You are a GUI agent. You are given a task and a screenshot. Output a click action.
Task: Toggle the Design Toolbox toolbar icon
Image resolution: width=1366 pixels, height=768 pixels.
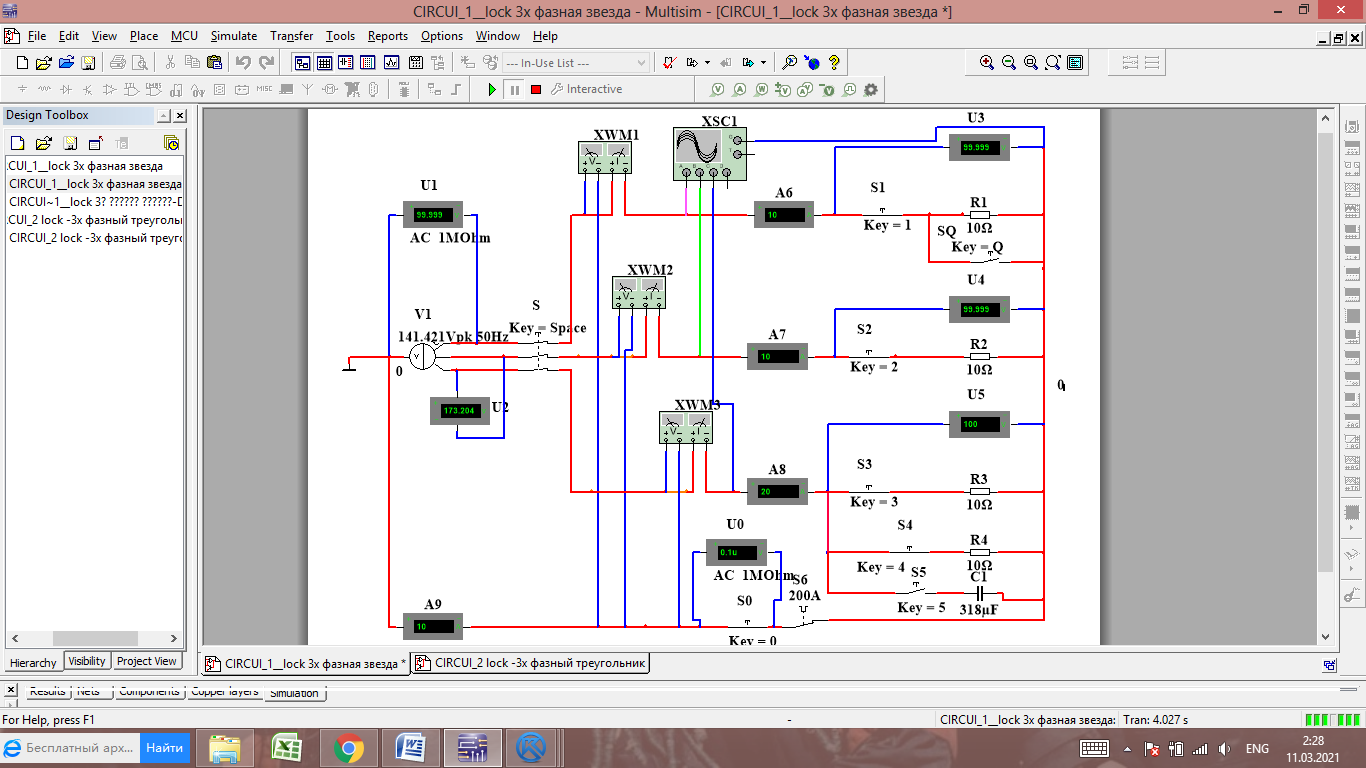[x=302, y=62]
